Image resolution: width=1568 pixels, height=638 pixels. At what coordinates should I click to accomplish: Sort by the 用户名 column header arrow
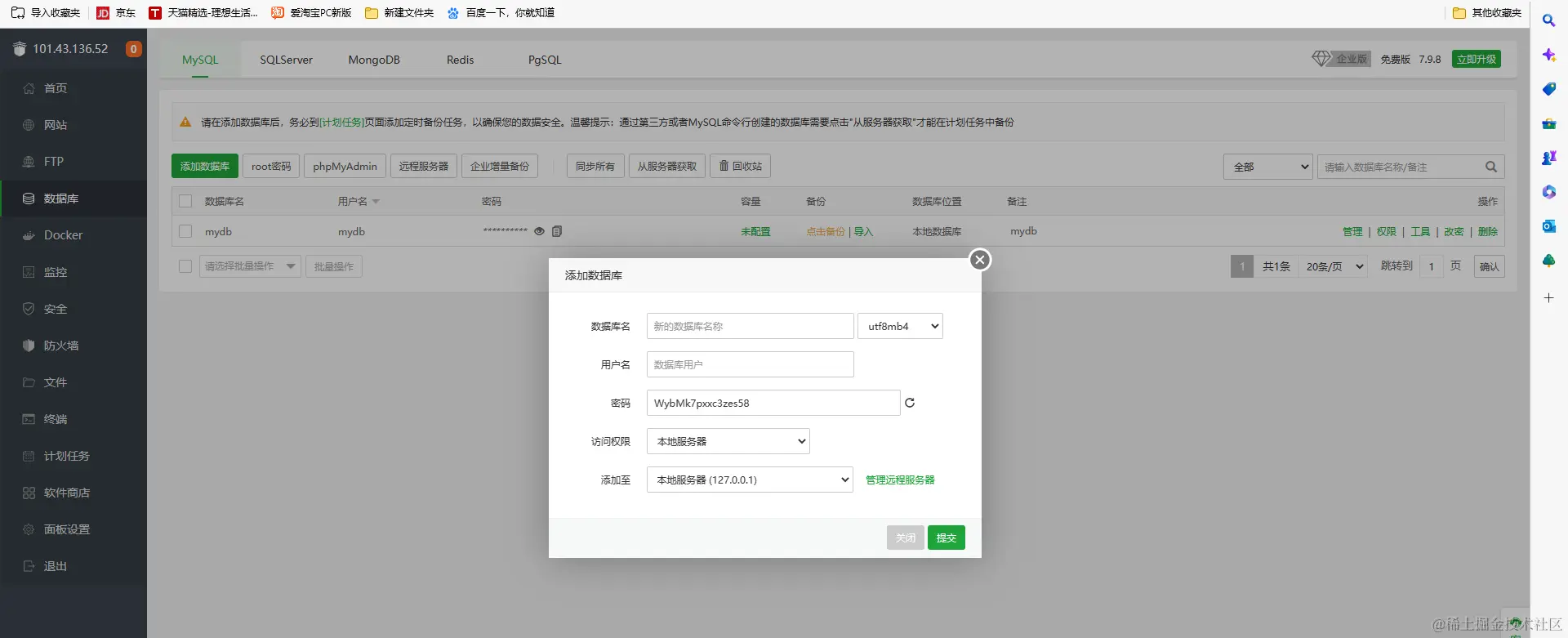[376, 202]
